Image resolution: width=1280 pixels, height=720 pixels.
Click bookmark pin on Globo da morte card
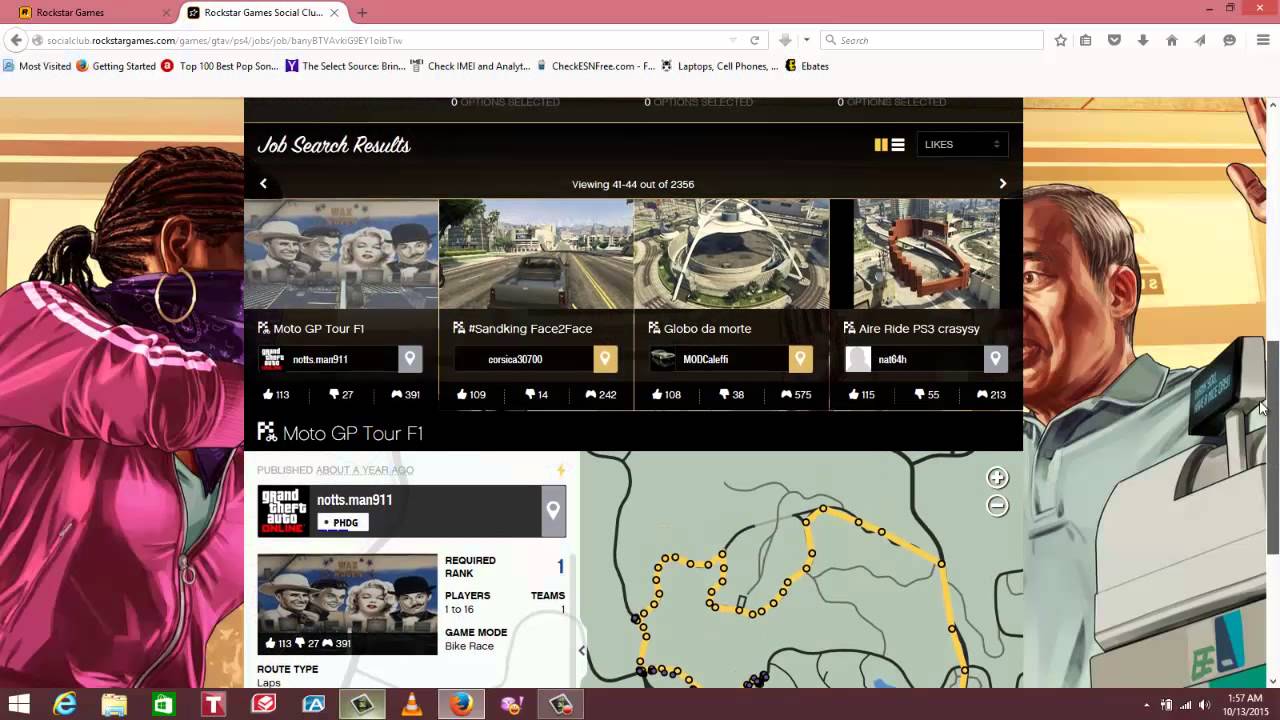point(800,359)
